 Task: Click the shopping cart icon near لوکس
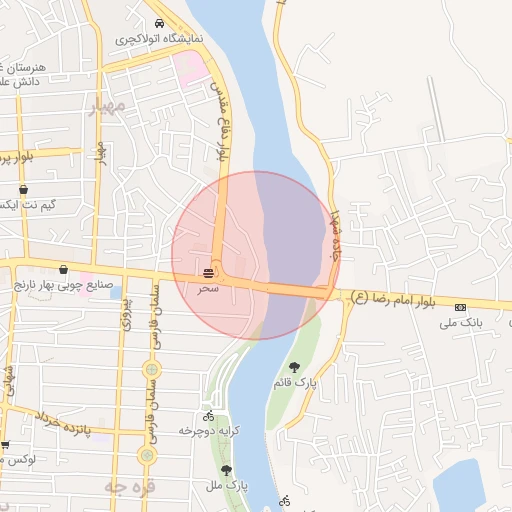(5, 445)
